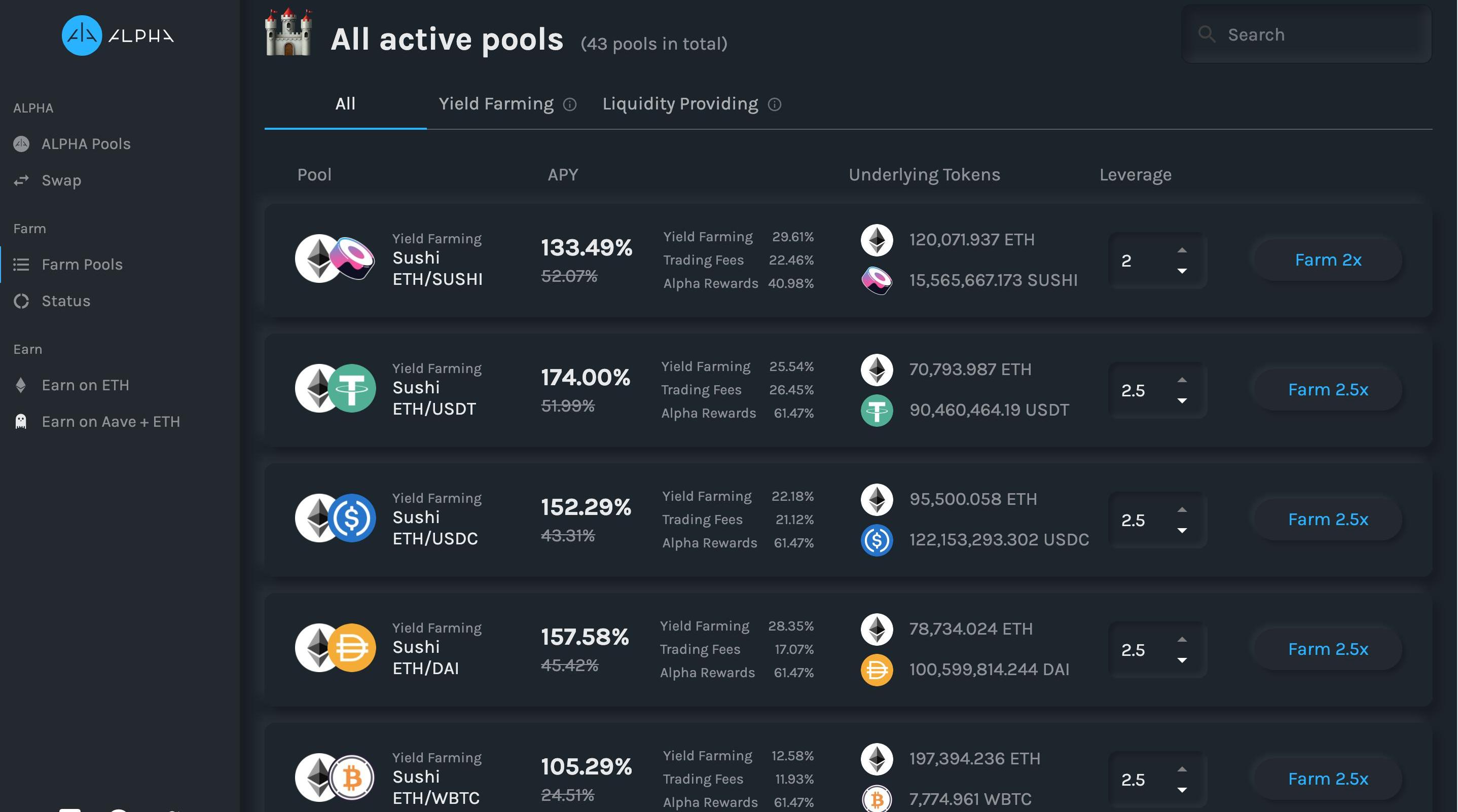Screen dimensions: 1458x812
Task: Click the magnifier search icon
Action: [1206, 34]
